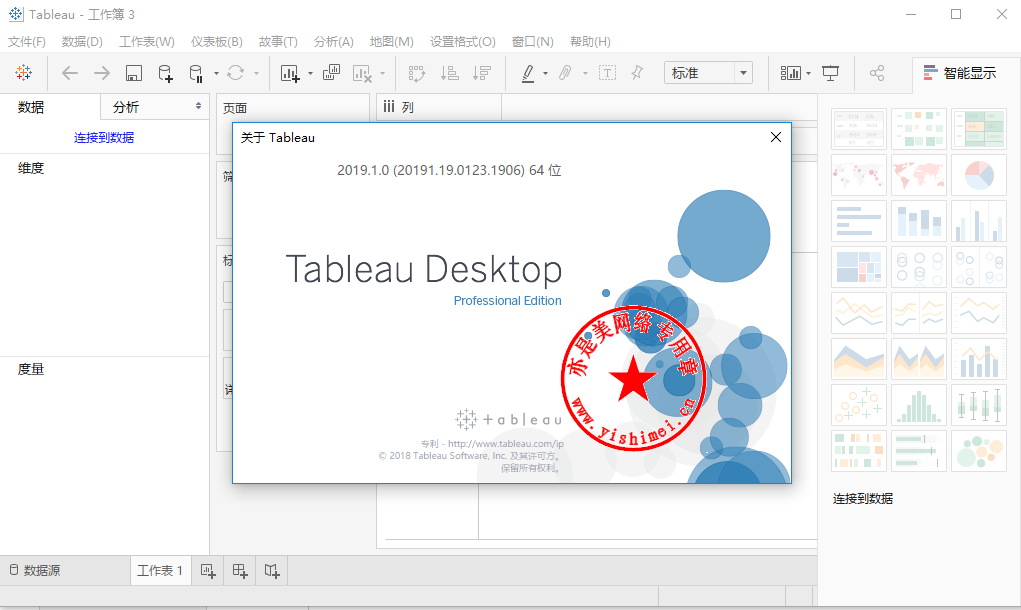Choose the scatter plot in Show Me
Image resolution: width=1021 pixels, height=610 pixels.
859,404
